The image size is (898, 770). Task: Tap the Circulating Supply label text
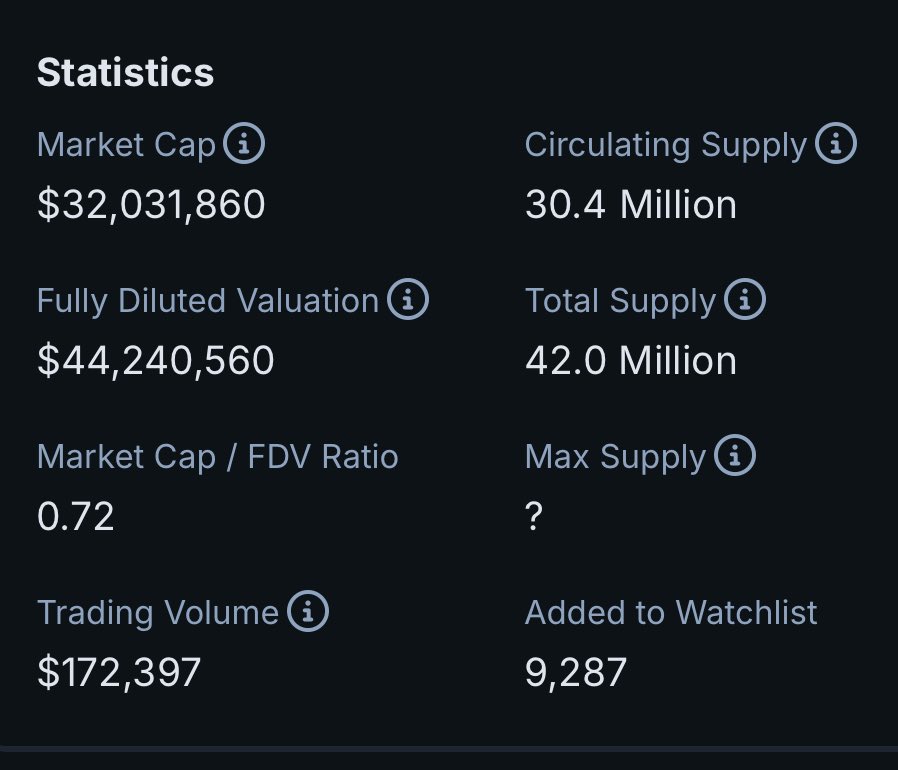point(666,145)
